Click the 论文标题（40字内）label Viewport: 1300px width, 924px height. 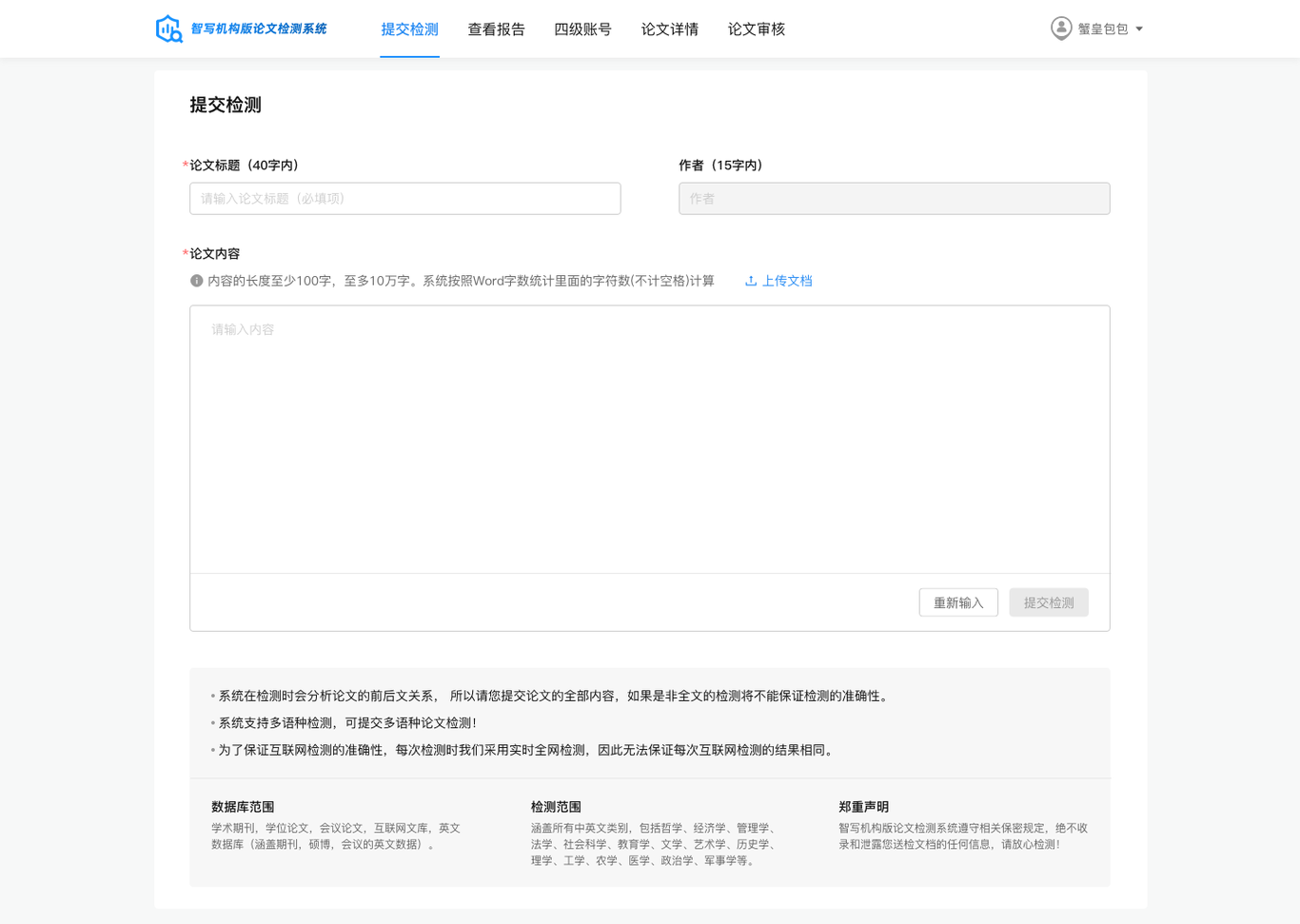coord(244,166)
